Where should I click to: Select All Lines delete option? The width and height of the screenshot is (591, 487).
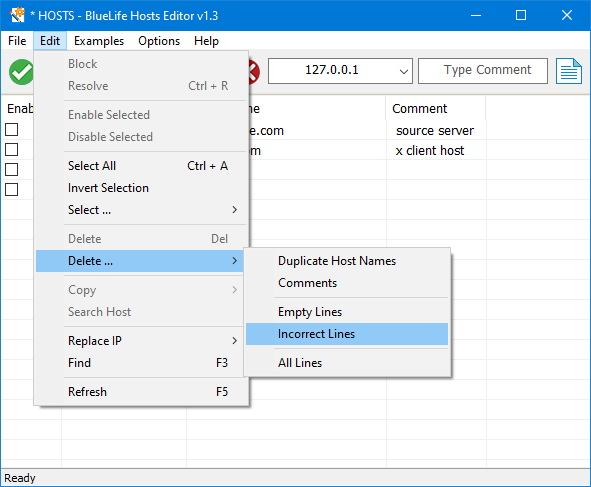click(x=347, y=363)
